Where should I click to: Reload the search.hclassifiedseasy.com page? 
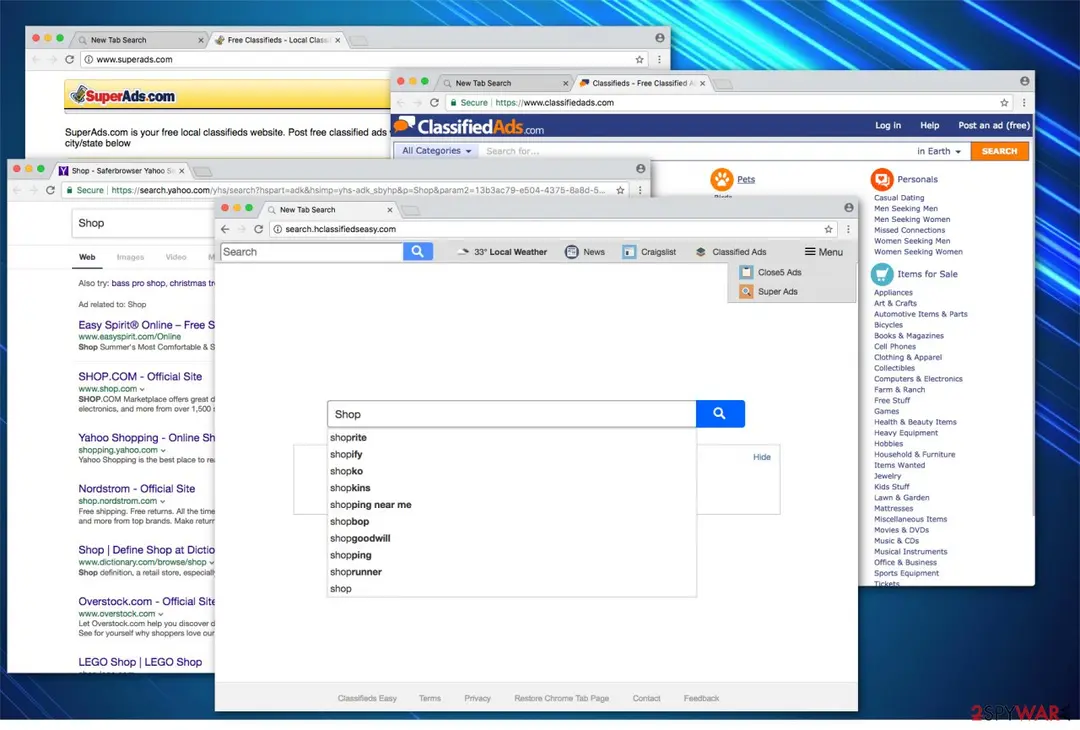(258, 229)
